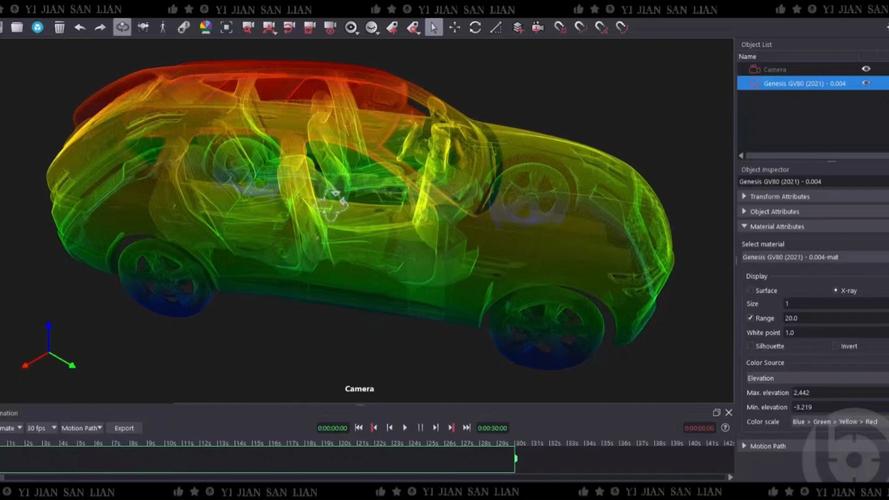Pause the animation
This screenshot has width=889, height=500.
(420, 427)
